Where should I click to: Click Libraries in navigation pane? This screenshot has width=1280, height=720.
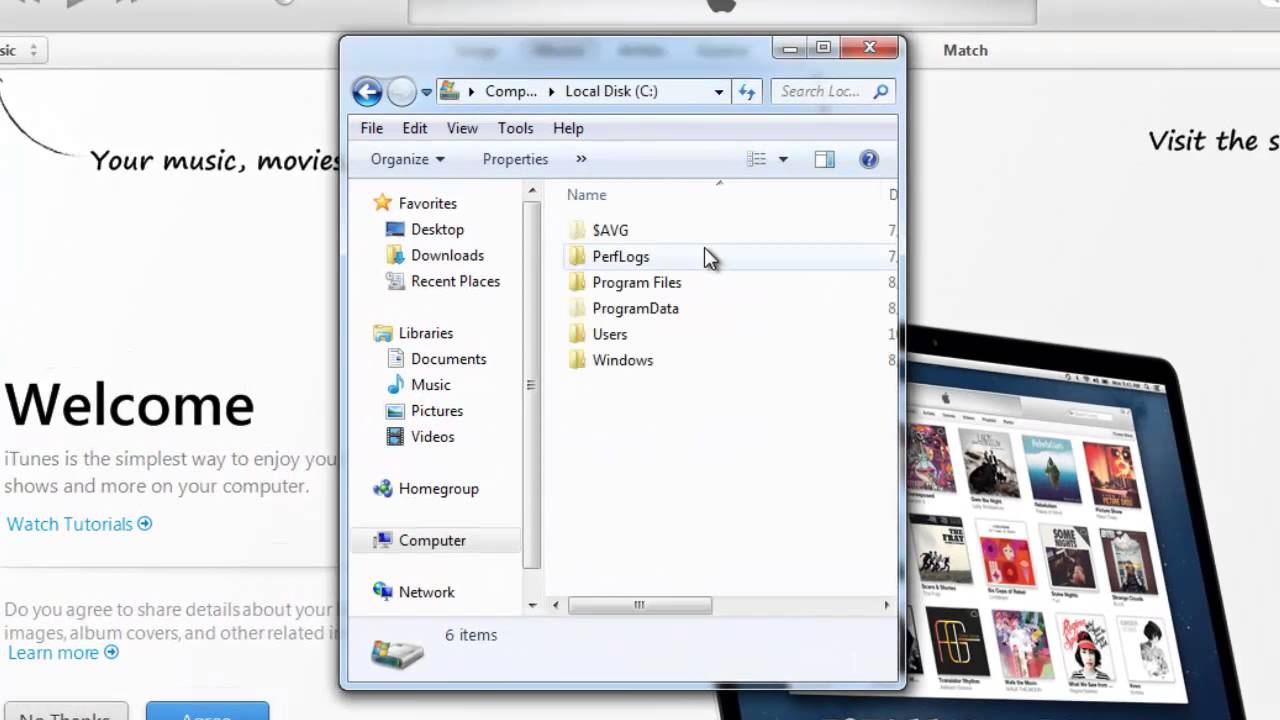tap(425, 333)
